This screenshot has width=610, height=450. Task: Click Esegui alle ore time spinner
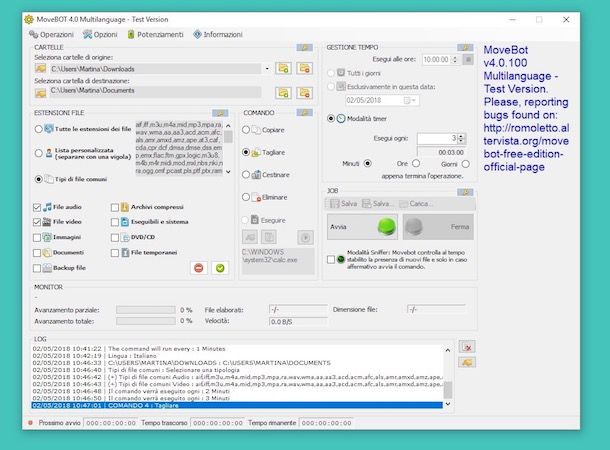pos(455,60)
